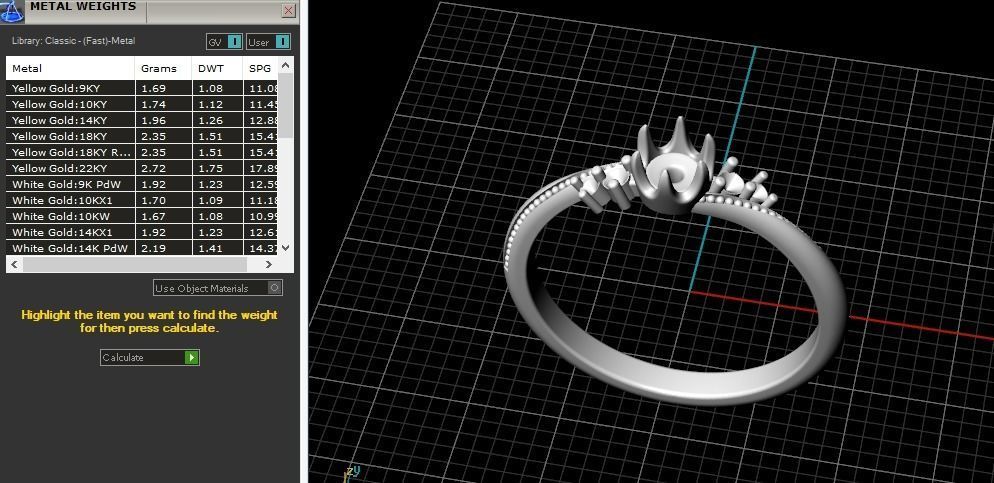Toggle the User library button
The width and height of the screenshot is (994, 483).
(268, 42)
